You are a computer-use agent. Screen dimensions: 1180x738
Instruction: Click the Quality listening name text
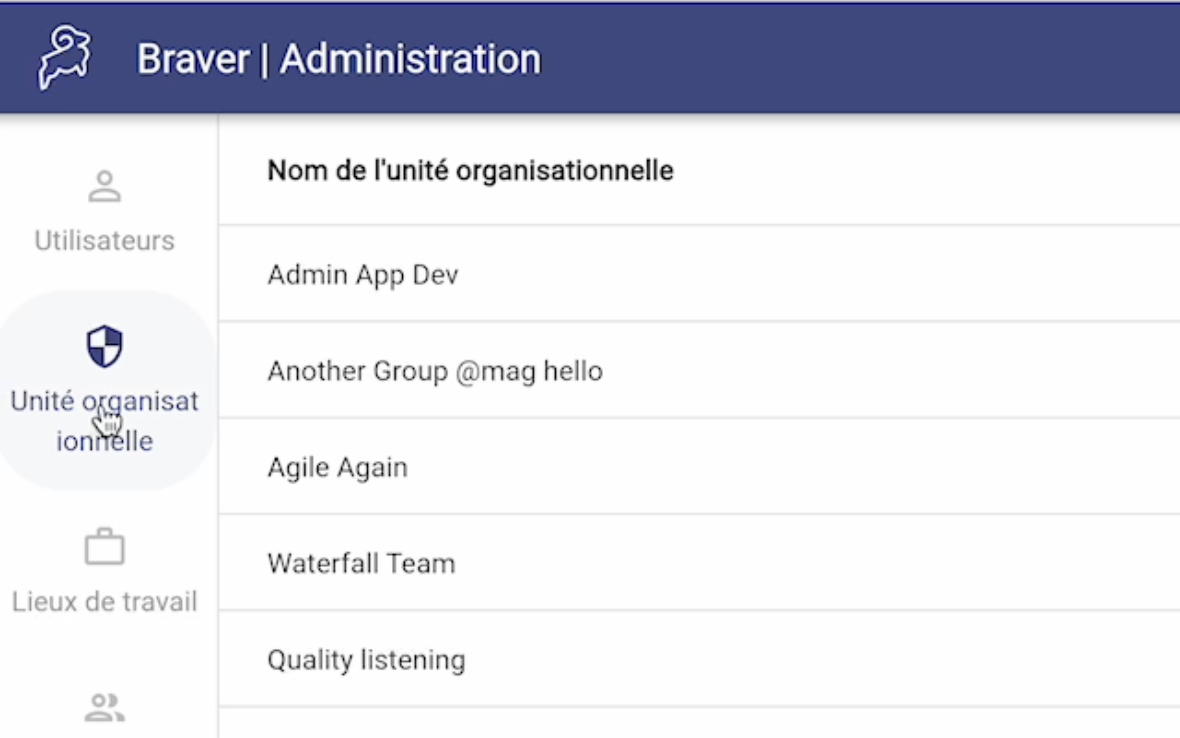(366, 661)
